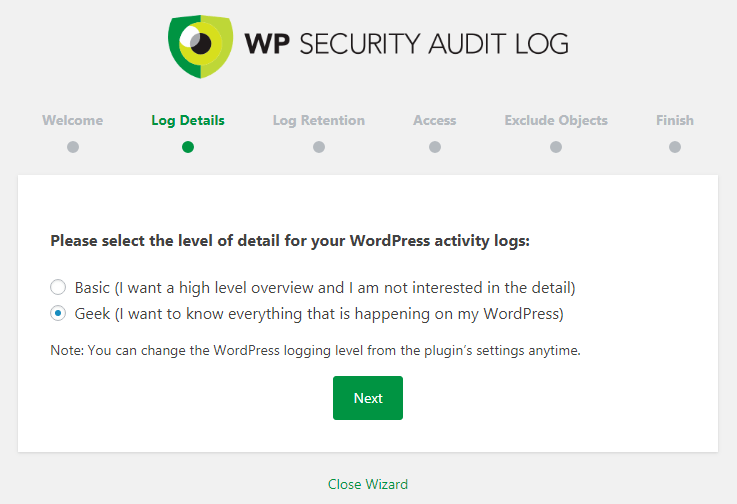Screen dimensions: 737x504
Task: Click the Close Wizard link
Action: 368,484
